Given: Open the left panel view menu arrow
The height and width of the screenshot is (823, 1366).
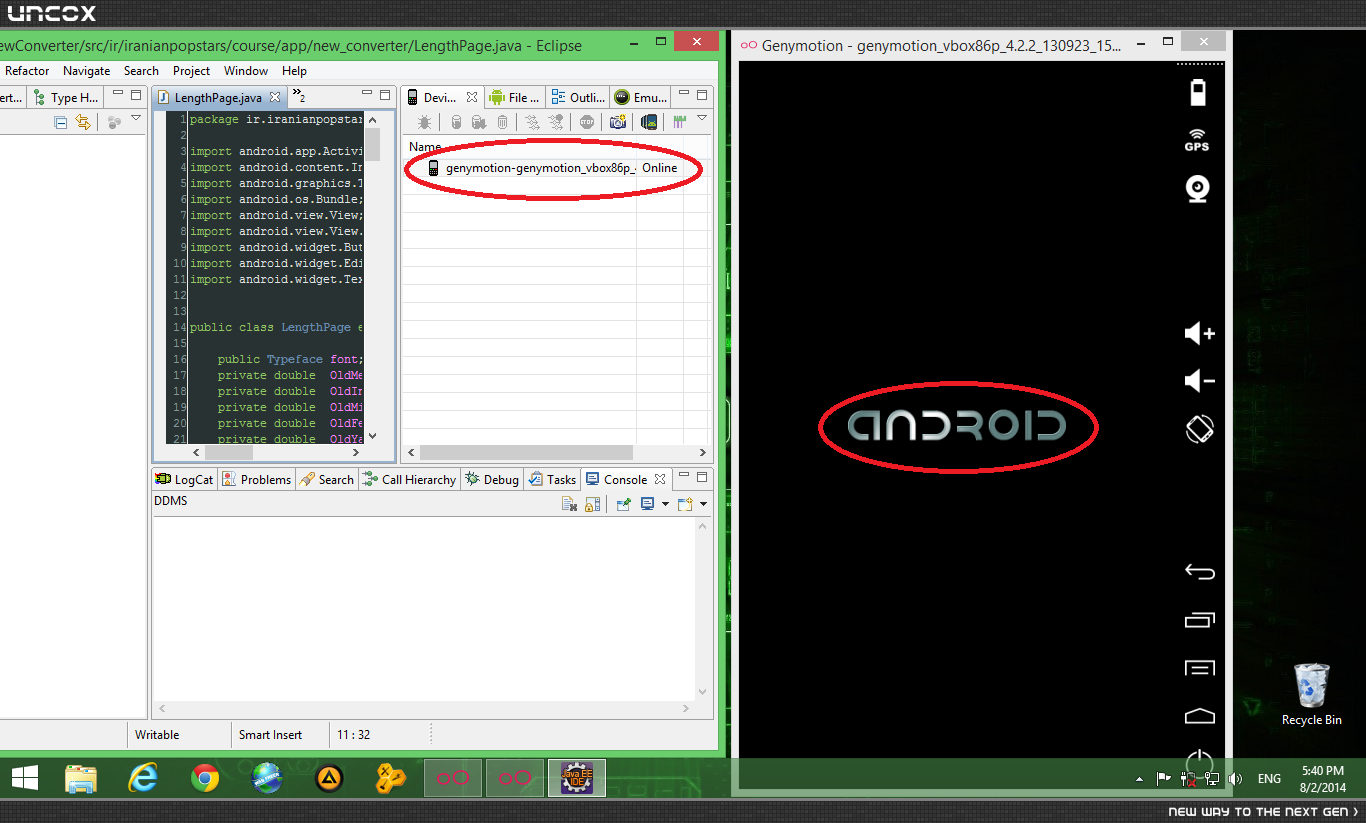Looking at the screenshot, I should click(x=136, y=119).
